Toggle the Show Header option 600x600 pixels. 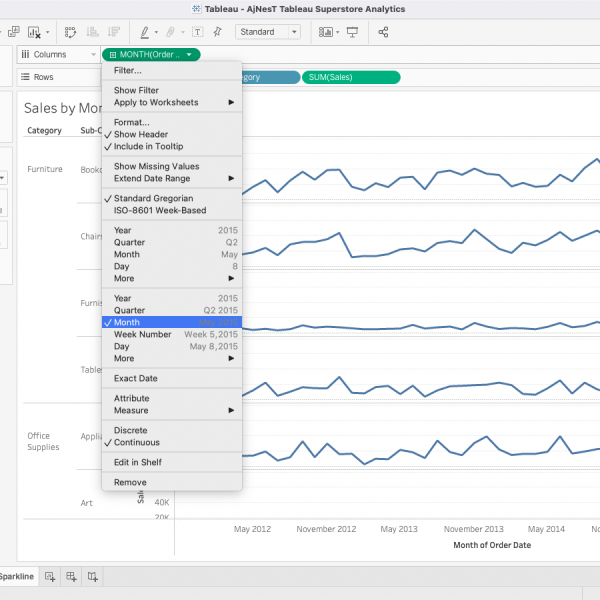click(140, 134)
